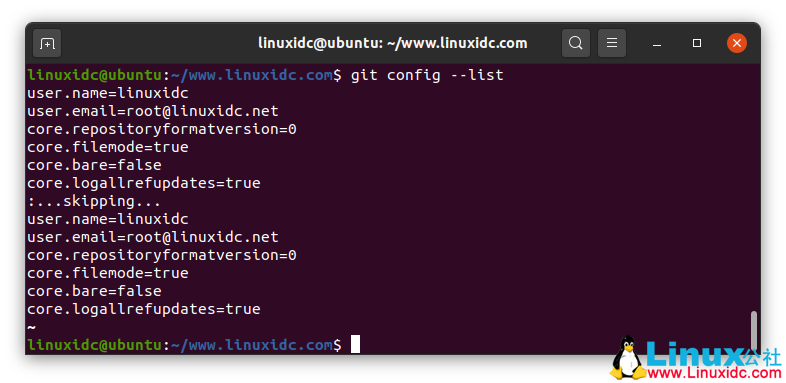Click the path in the bottom prompt
Image resolution: width=786 pixels, height=383 pixels.
pos(252,345)
